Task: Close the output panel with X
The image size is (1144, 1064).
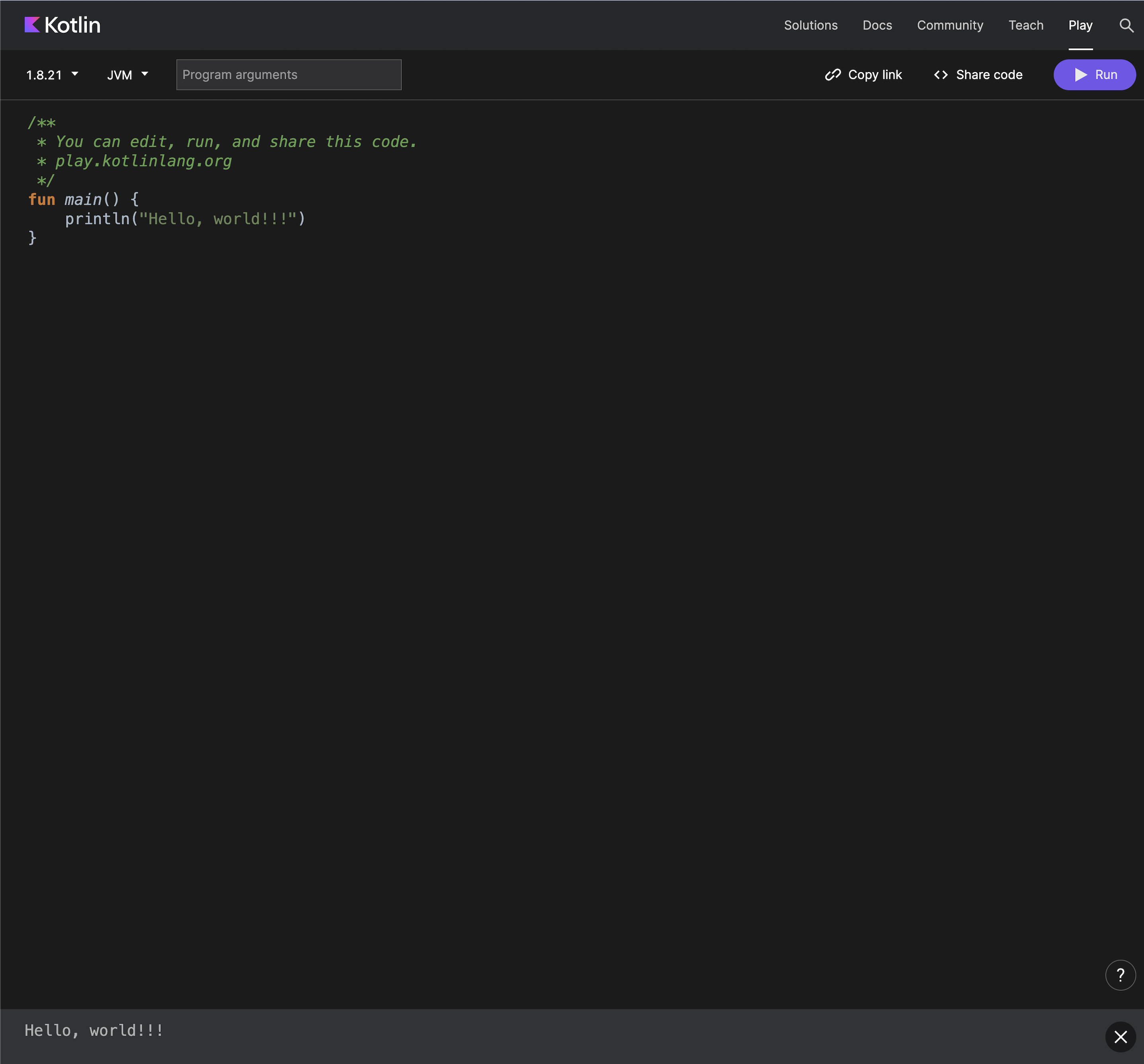Action: click(x=1120, y=1037)
